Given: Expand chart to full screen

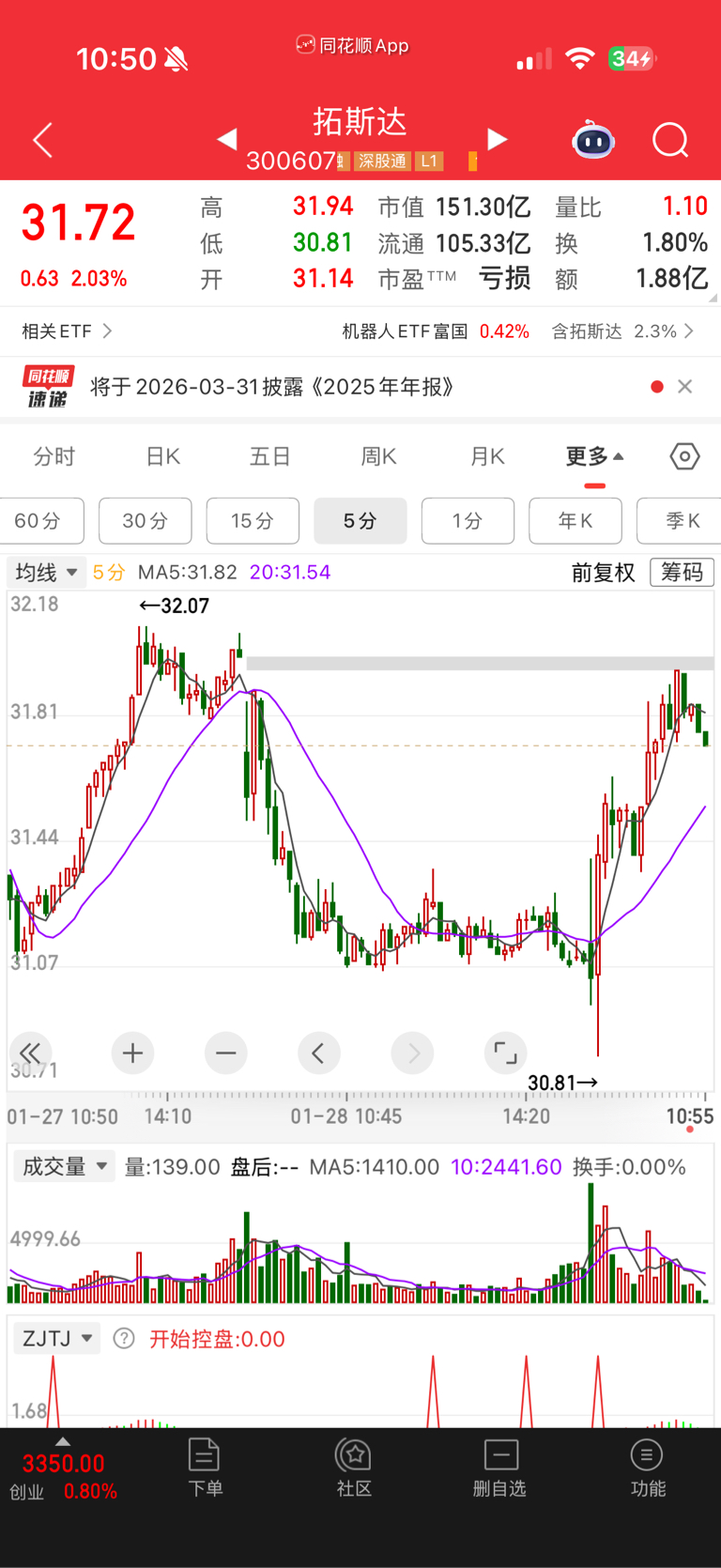Looking at the screenshot, I should pos(505,1053).
